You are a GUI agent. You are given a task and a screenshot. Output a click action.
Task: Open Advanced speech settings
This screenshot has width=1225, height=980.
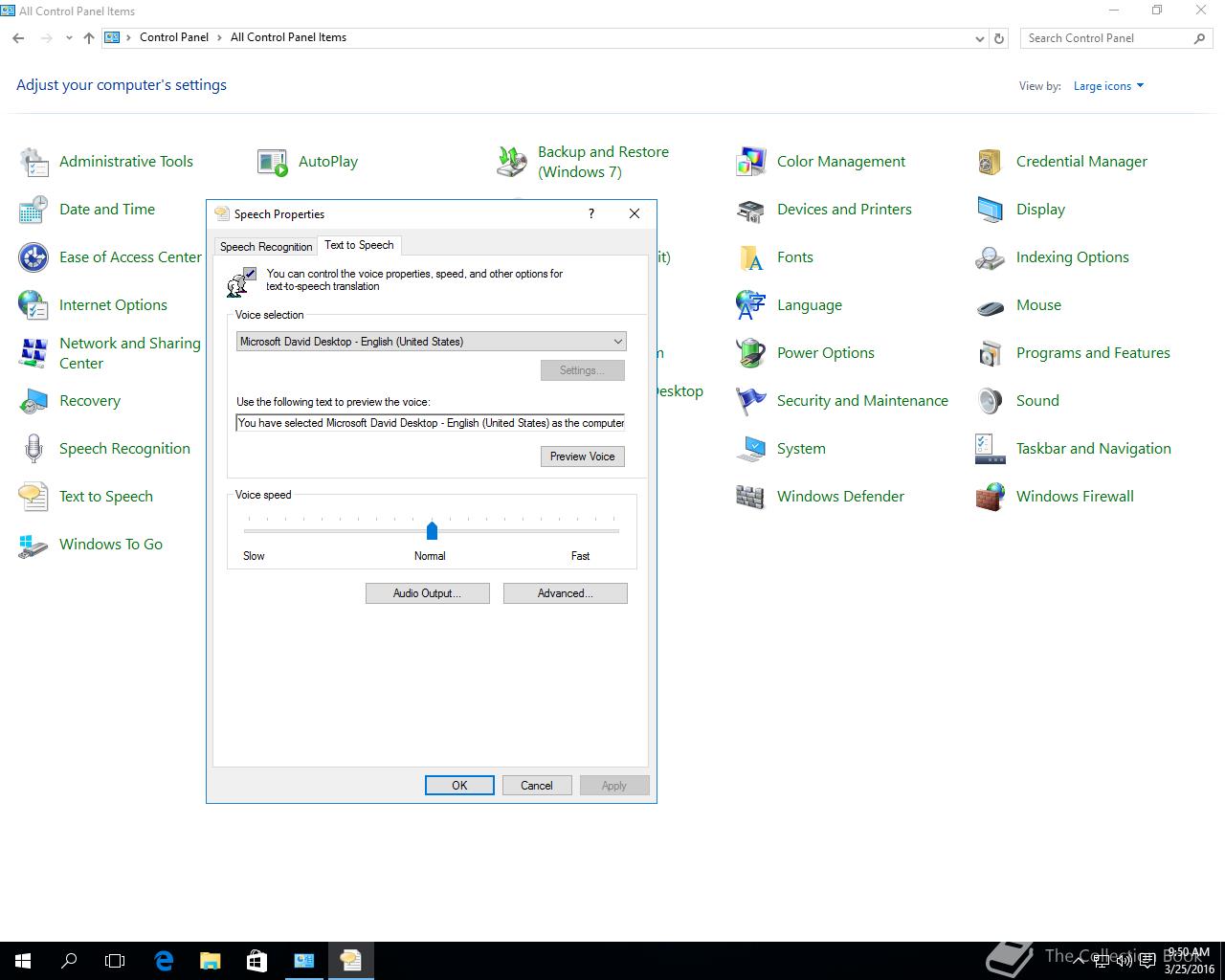click(x=566, y=593)
